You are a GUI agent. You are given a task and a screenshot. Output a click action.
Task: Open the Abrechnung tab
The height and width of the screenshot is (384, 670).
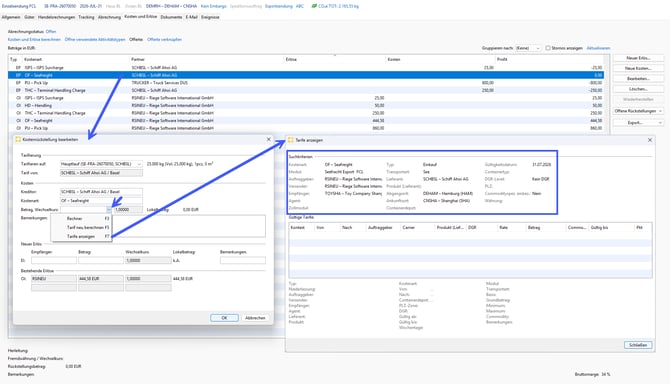click(109, 17)
